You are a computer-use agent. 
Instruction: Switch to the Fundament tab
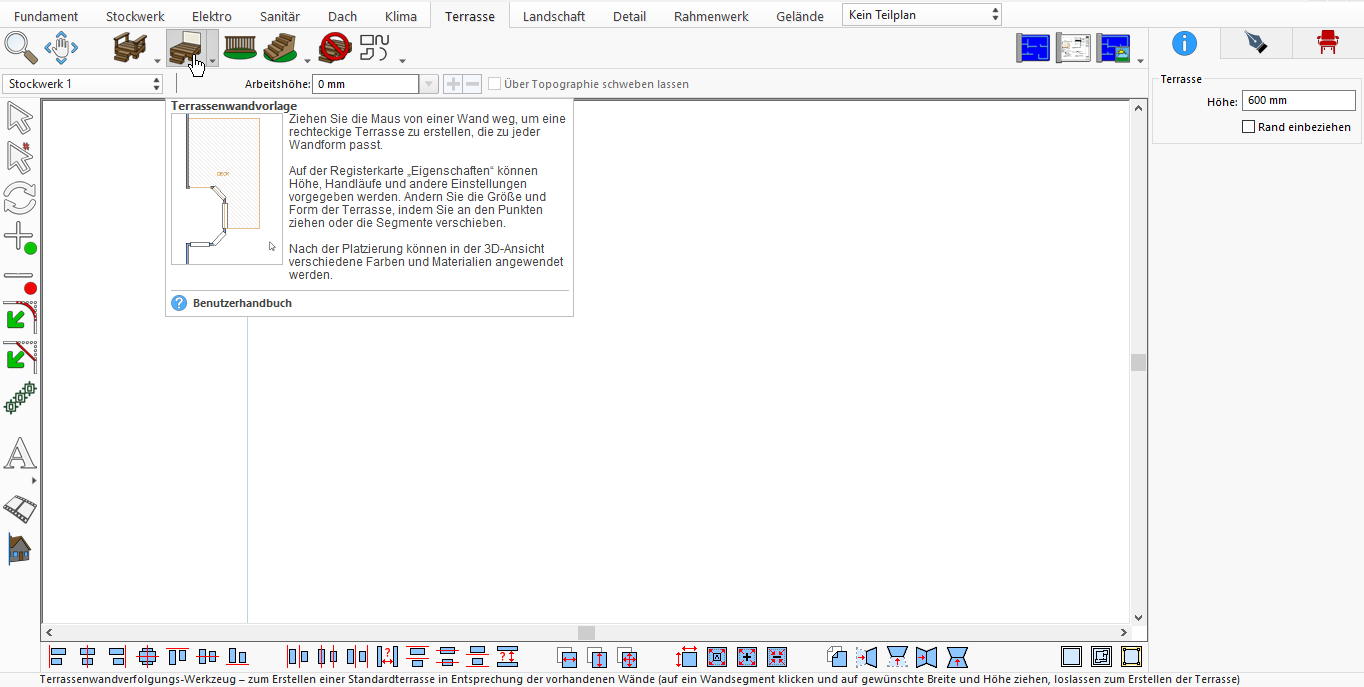[x=46, y=16]
